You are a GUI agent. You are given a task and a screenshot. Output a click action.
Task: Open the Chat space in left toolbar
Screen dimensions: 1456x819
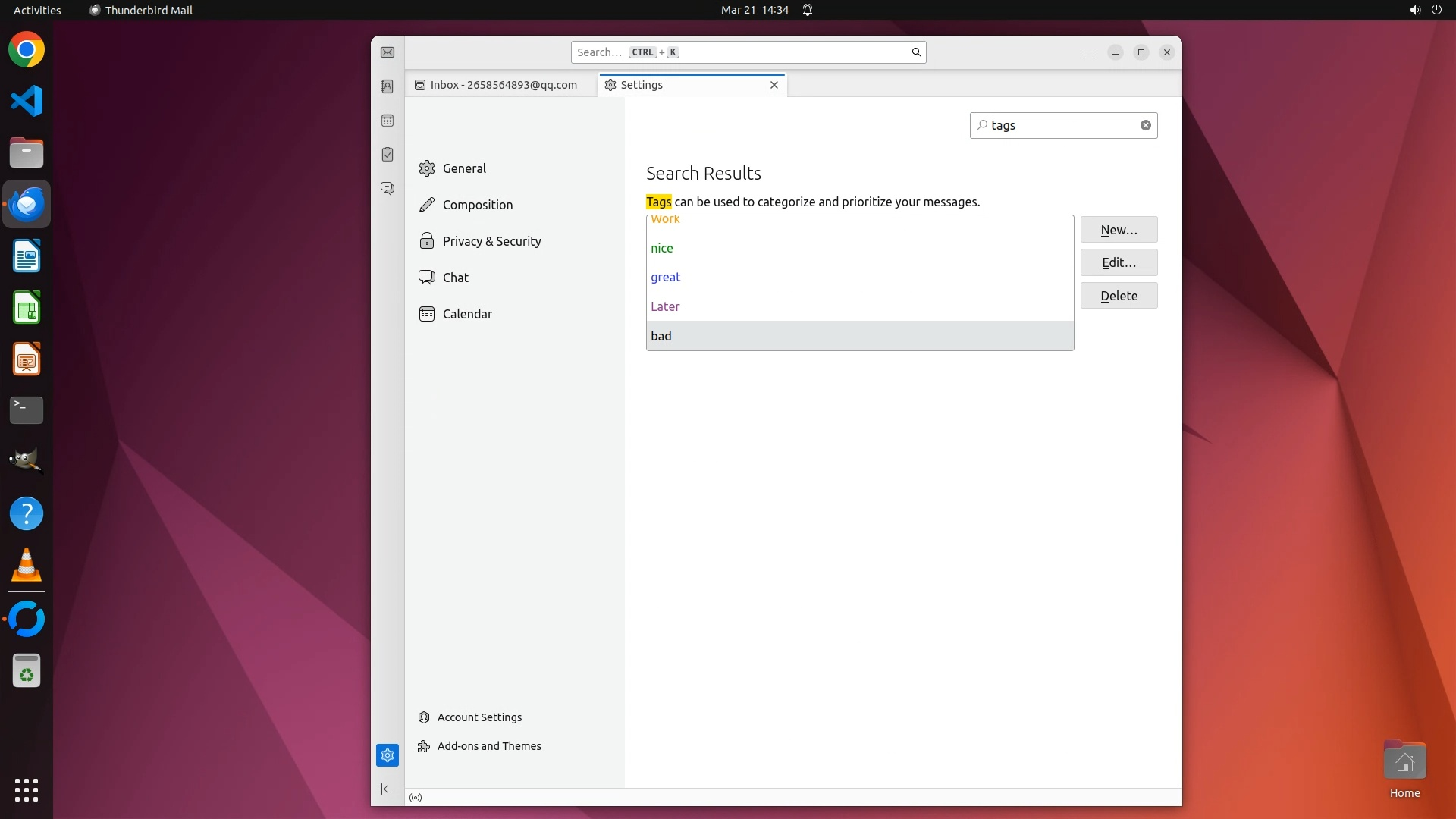coord(388,188)
